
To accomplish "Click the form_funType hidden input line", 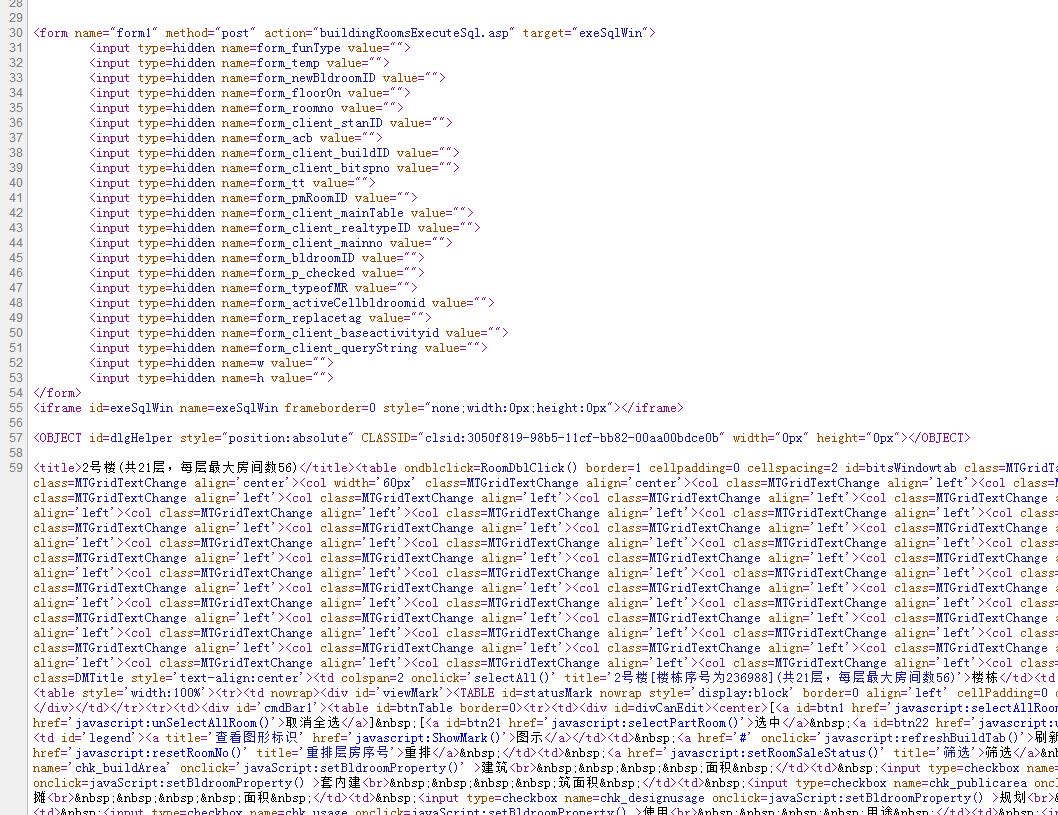I will coord(250,48).
